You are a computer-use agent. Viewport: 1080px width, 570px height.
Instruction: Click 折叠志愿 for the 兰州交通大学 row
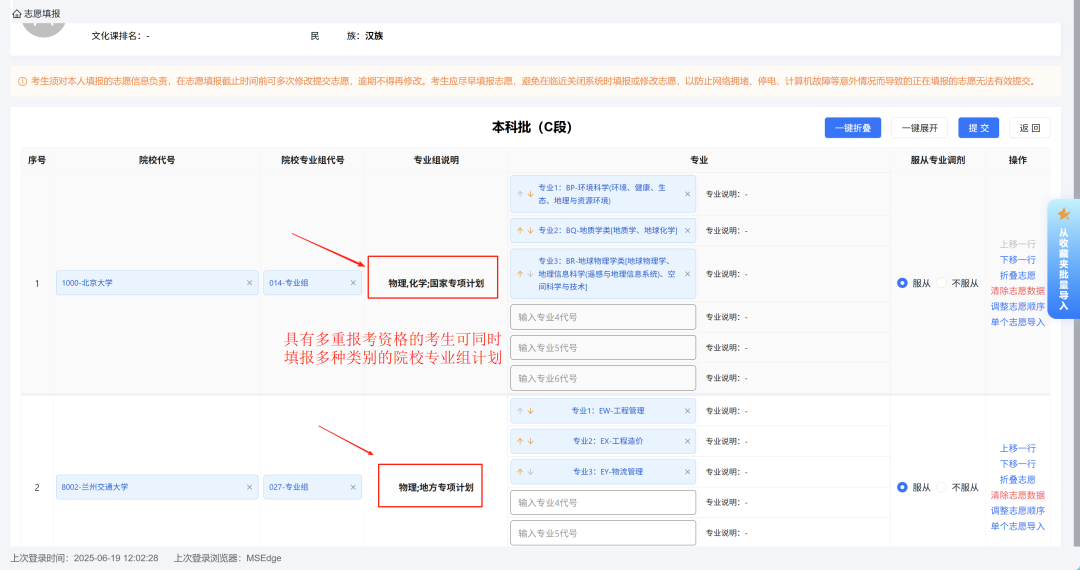(1017, 480)
